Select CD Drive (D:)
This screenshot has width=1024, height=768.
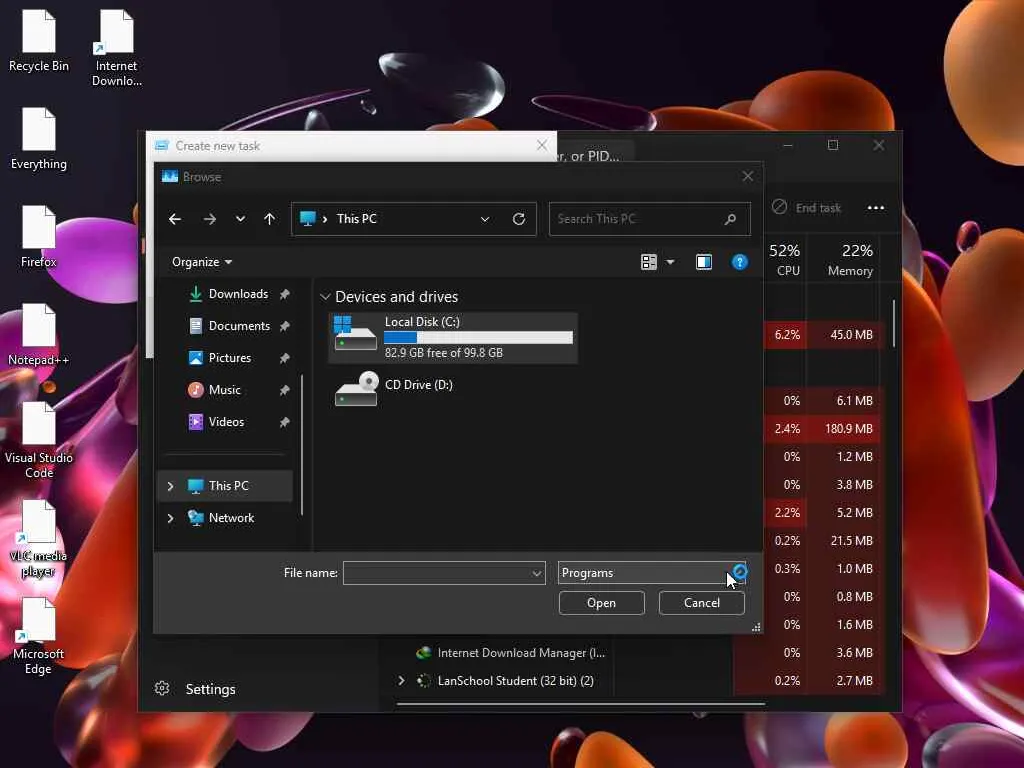pyautogui.click(x=394, y=390)
